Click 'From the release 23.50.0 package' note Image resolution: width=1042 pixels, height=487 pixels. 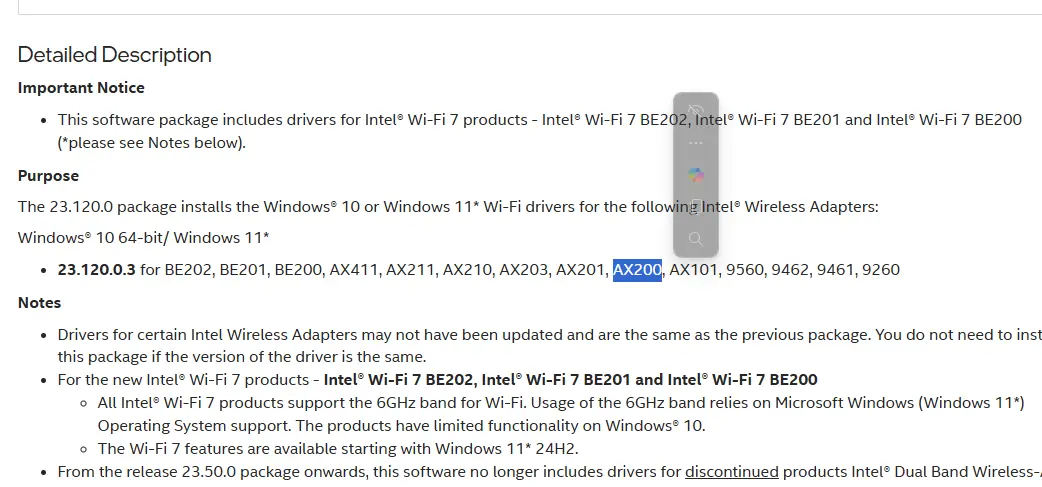tap(550, 472)
